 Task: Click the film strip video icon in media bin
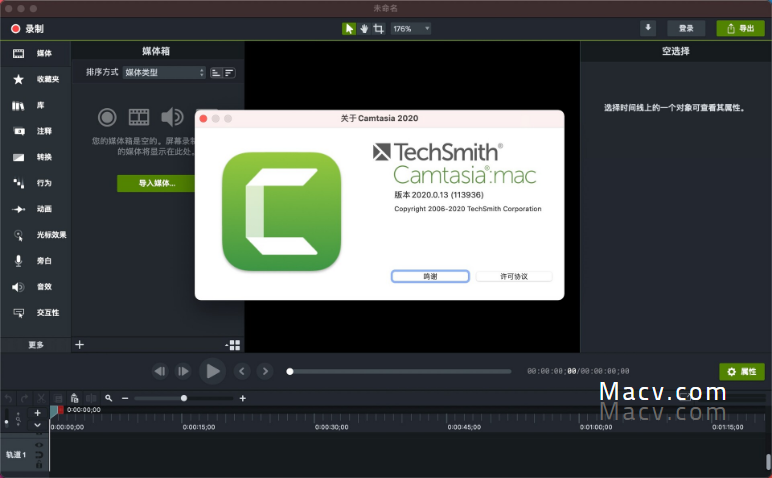[139, 117]
